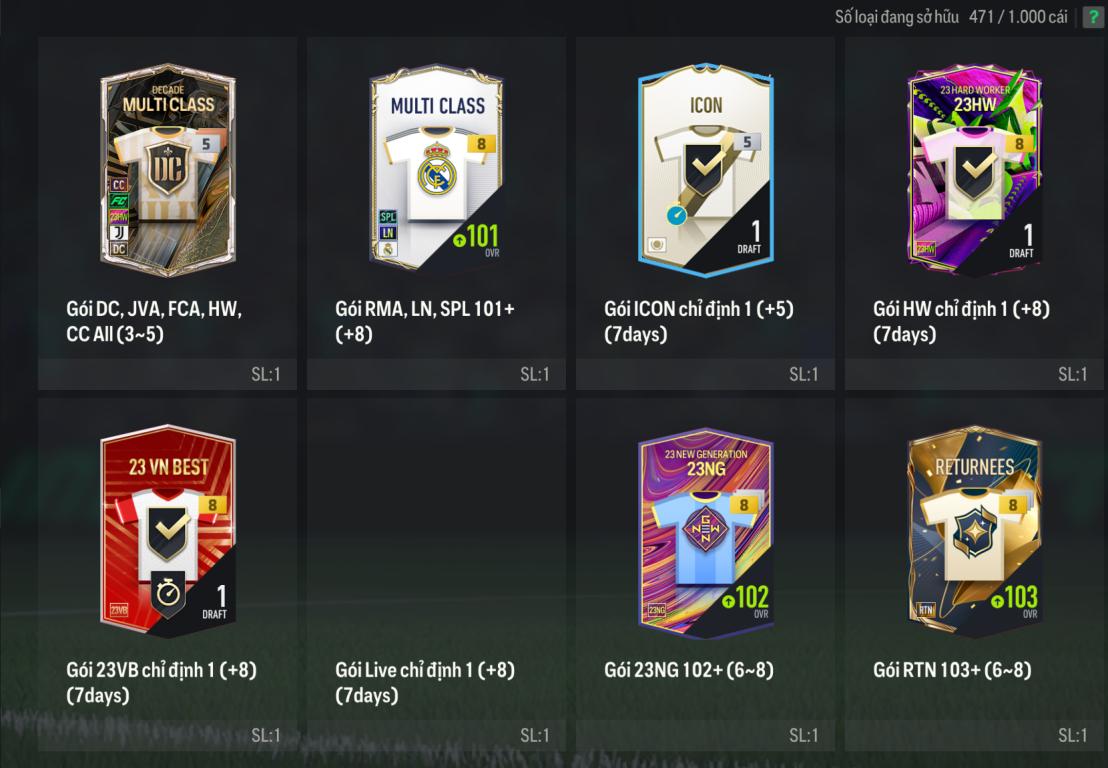Click the DC shield badge on jersey

[x=167, y=169]
